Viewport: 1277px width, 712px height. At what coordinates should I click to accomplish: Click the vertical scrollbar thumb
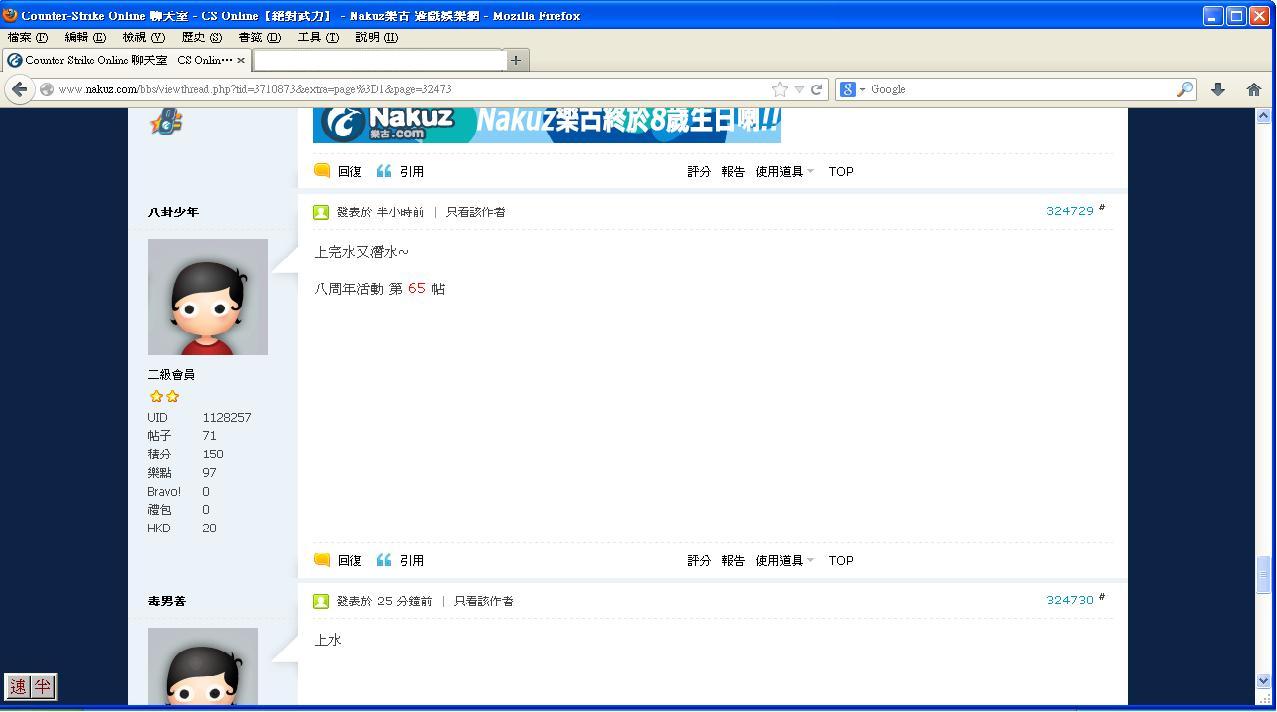click(1263, 575)
